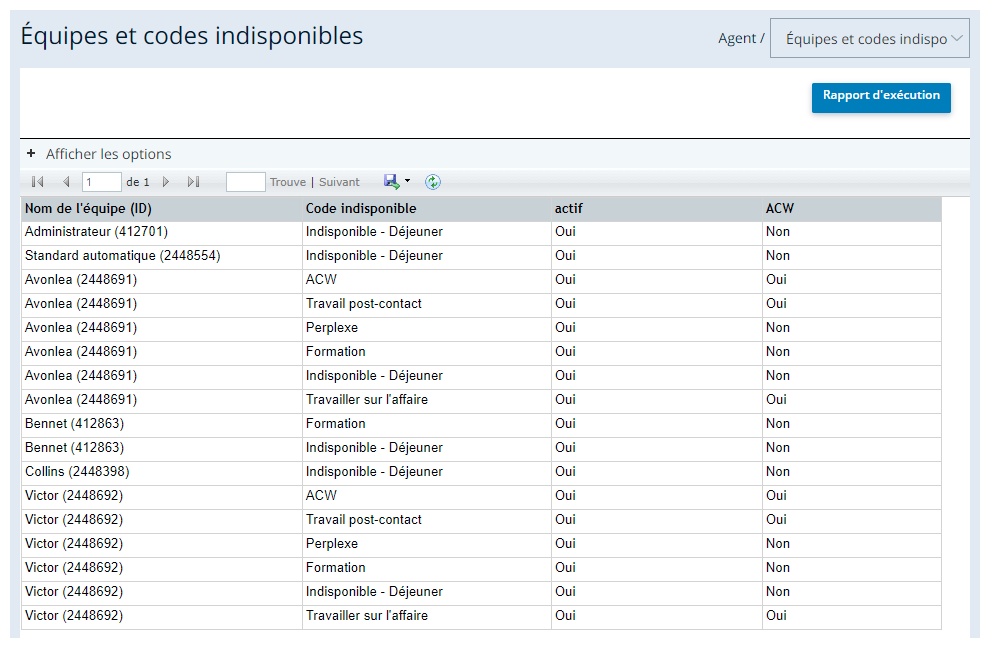Go to next report page
The height and width of the screenshot is (650, 992).
(166, 182)
